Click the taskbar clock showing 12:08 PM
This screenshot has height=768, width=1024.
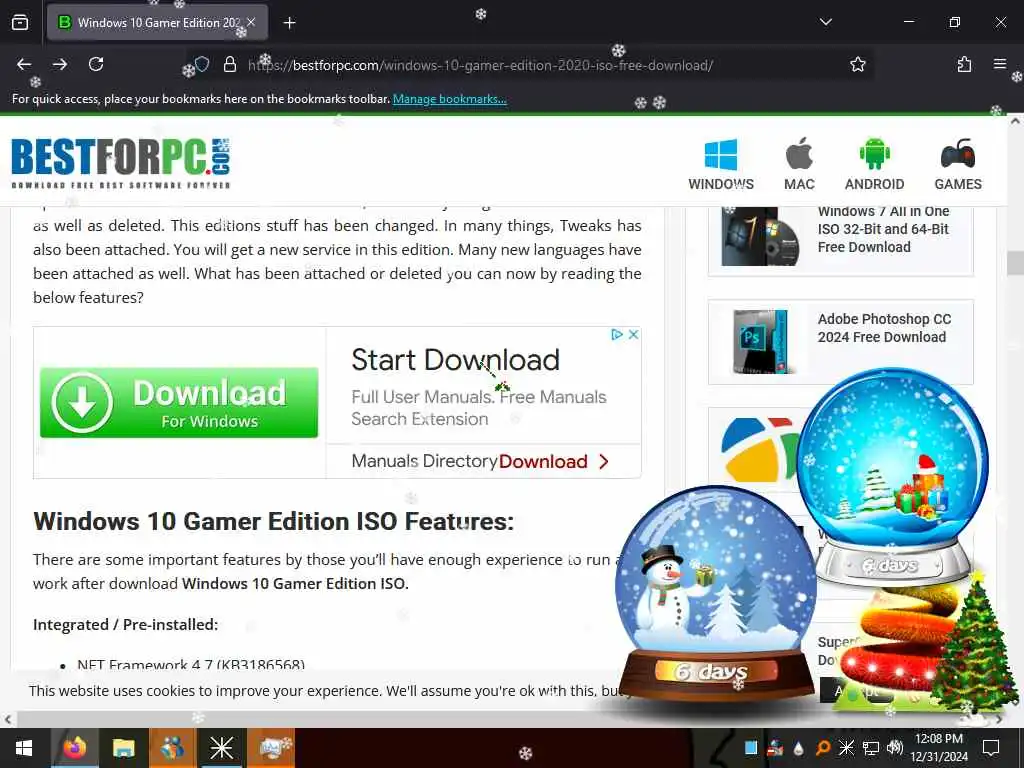tap(939, 748)
